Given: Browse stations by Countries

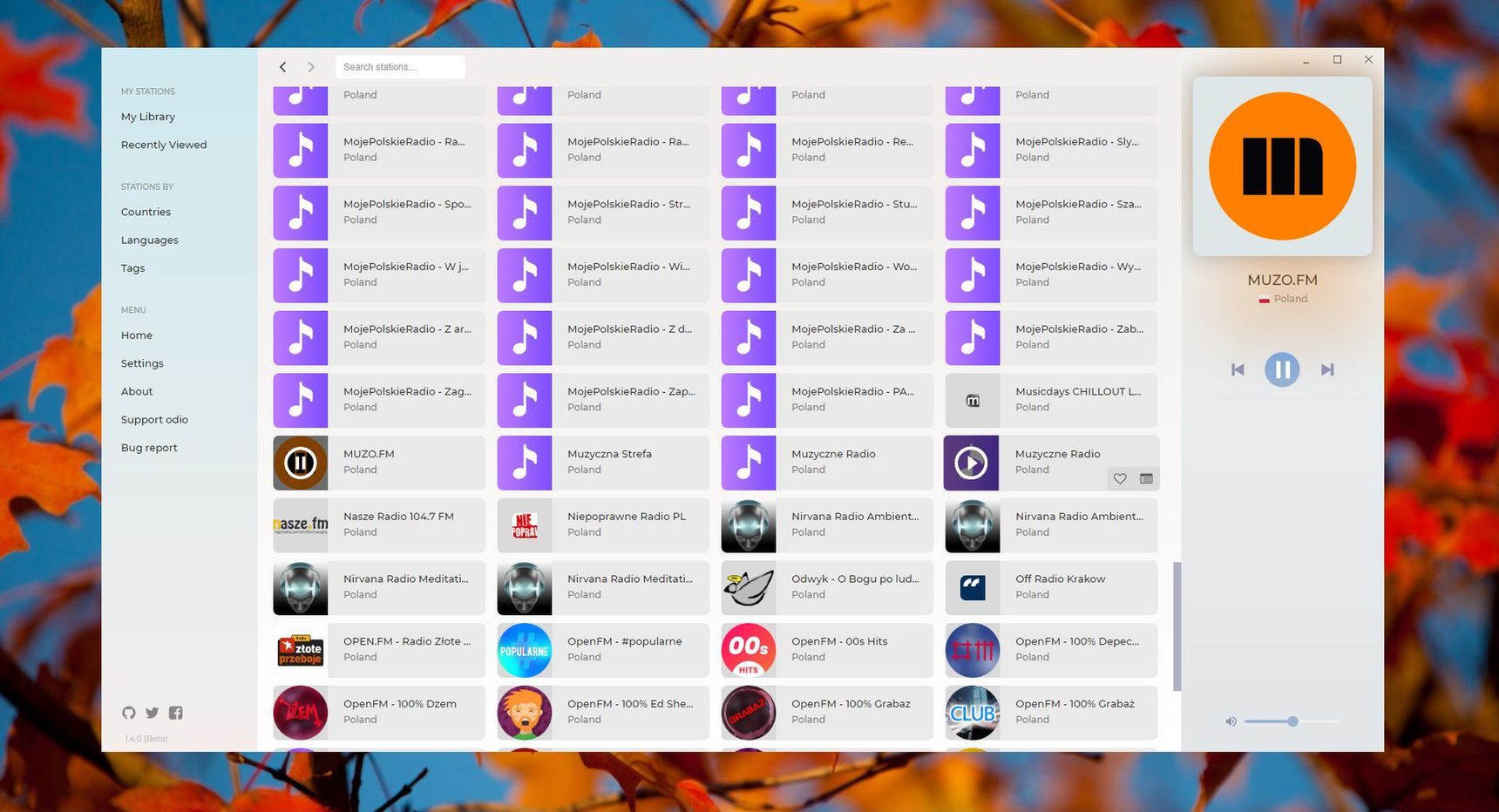Looking at the screenshot, I should click(146, 212).
